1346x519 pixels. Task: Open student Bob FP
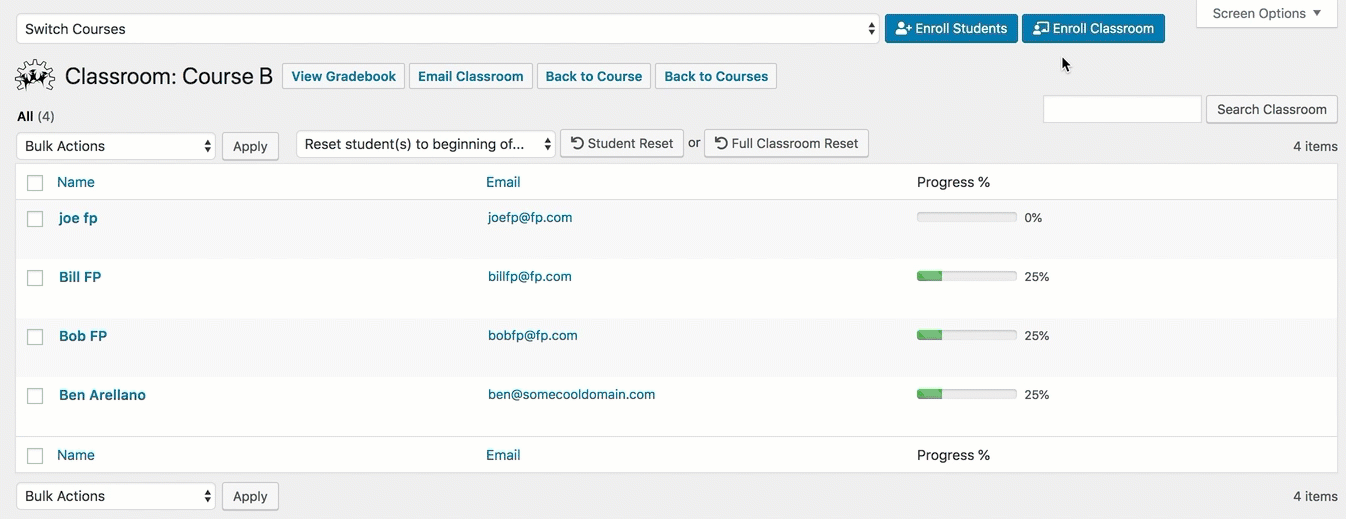pos(83,336)
